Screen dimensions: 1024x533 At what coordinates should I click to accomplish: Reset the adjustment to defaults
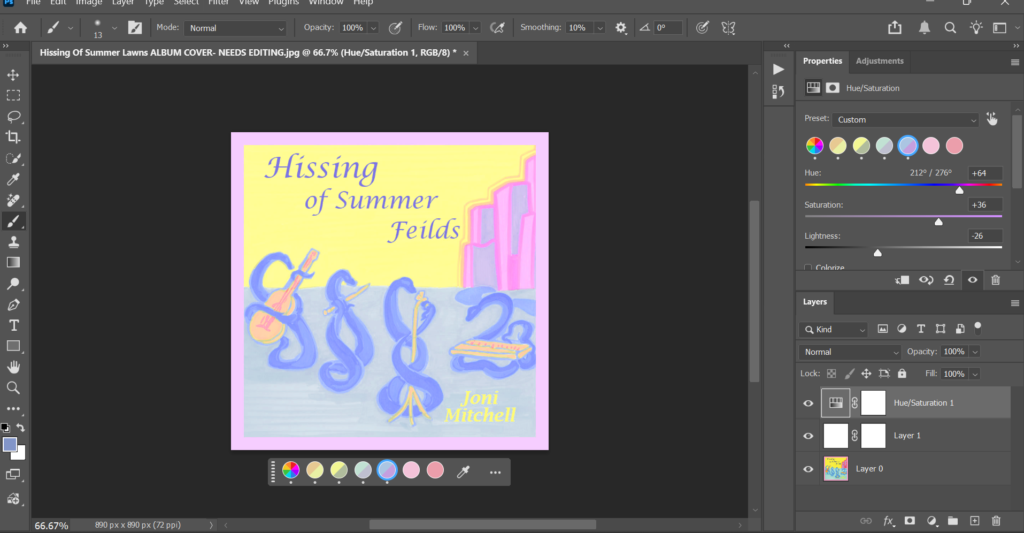[x=949, y=280]
